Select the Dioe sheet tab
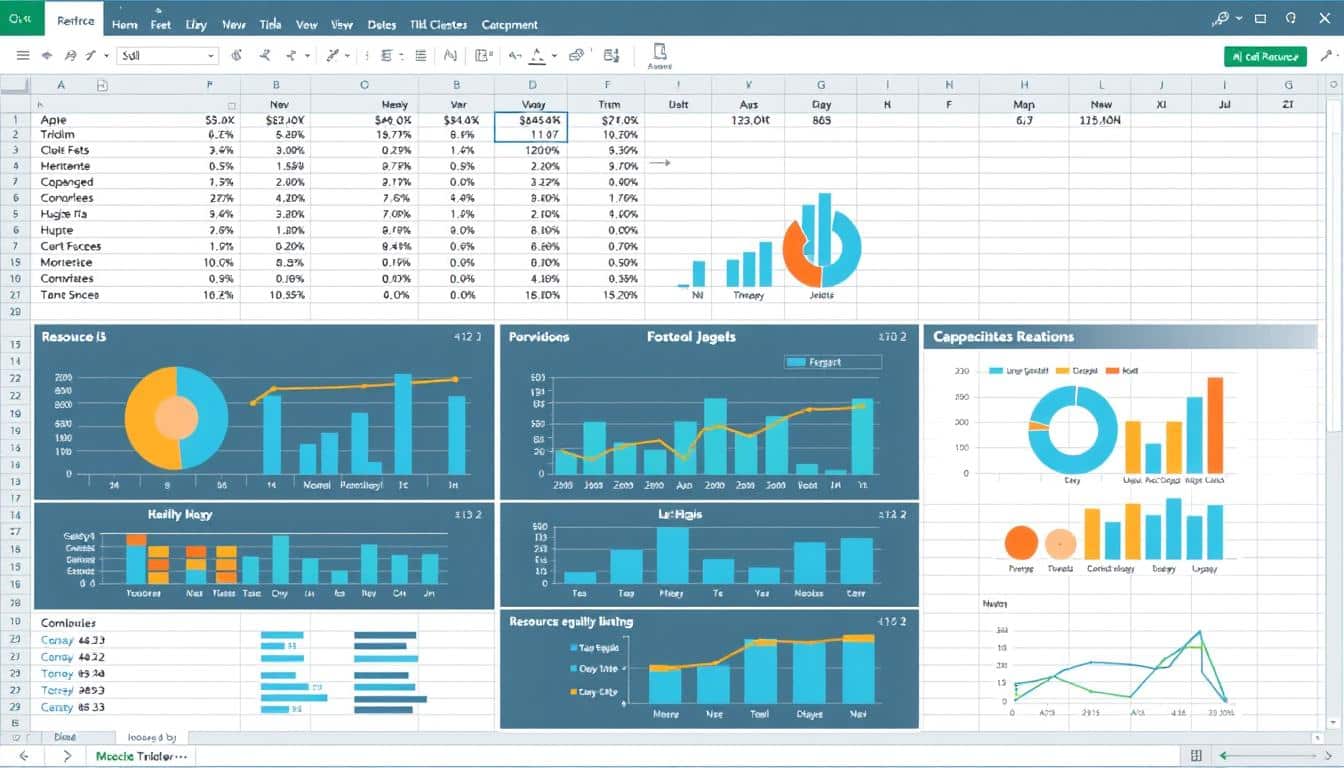The height and width of the screenshot is (768, 1344). [64, 737]
